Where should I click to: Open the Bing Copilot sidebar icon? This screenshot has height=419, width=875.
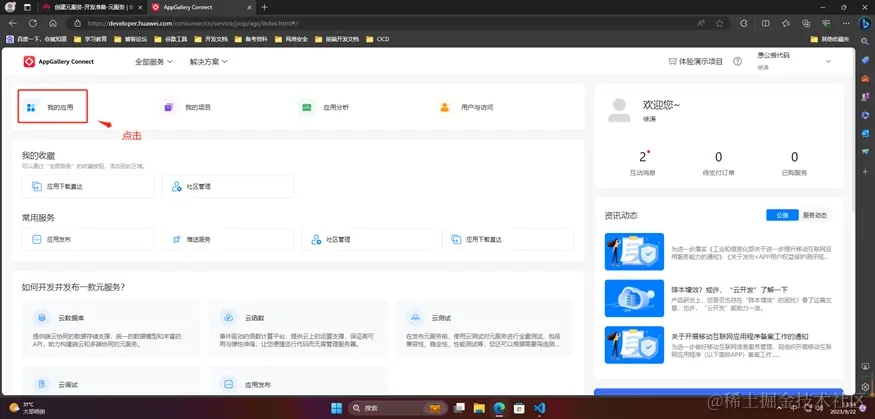click(865, 23)
